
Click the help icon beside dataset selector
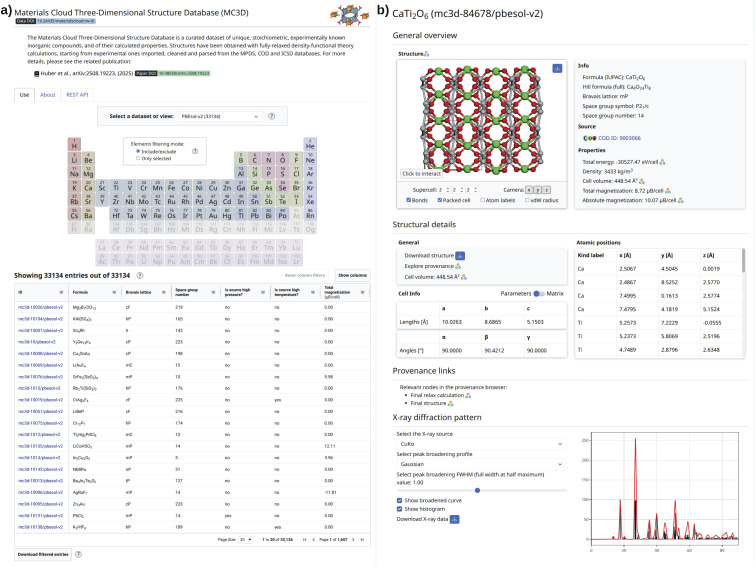(x=271, y=116)
